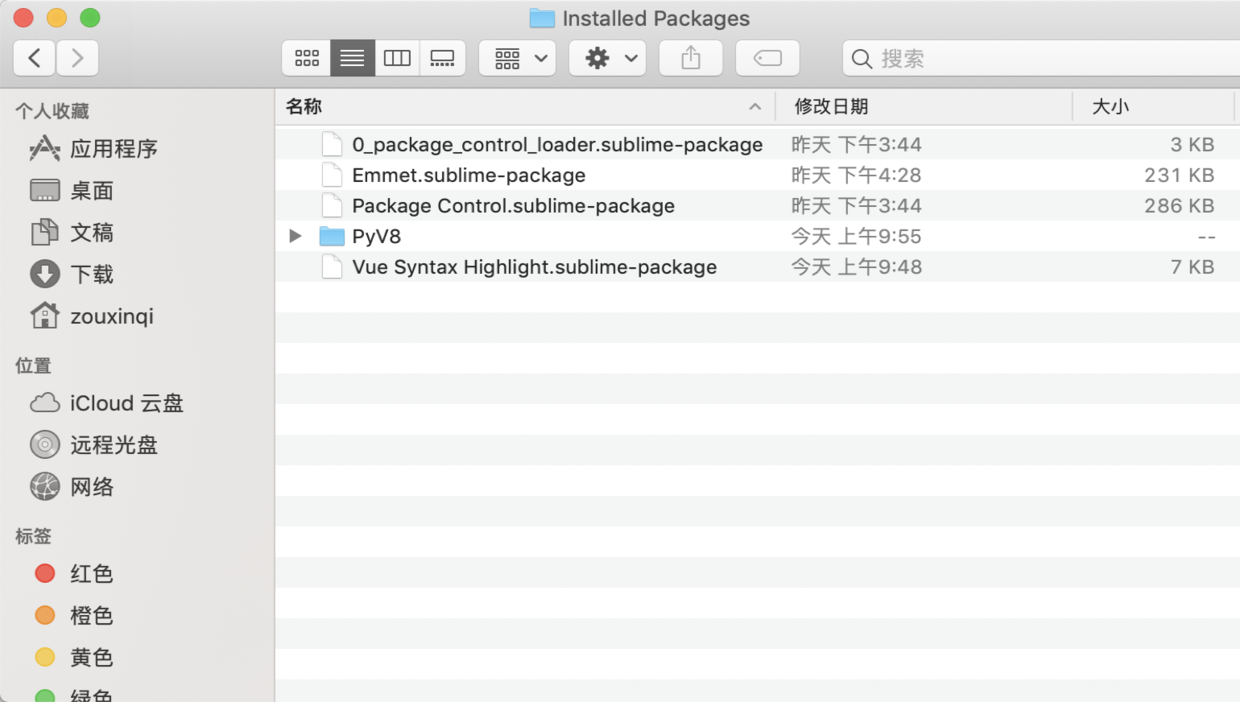This screenshot has height=702, width=1240.
Task: Open 远程光盘 in the sidebar
Action: 114,446
